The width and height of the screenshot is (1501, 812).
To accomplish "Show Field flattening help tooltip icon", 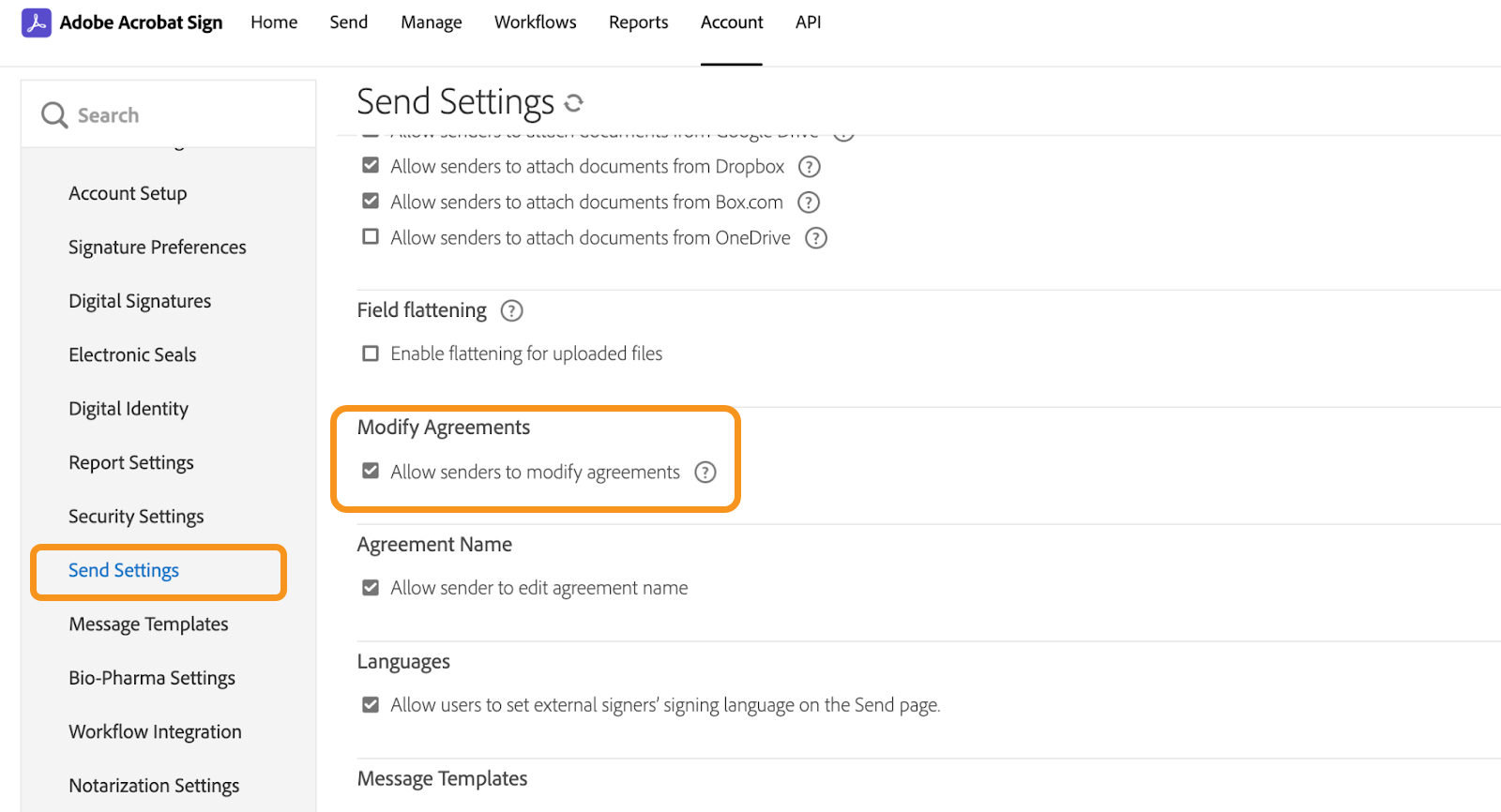I will pos(511,310).
